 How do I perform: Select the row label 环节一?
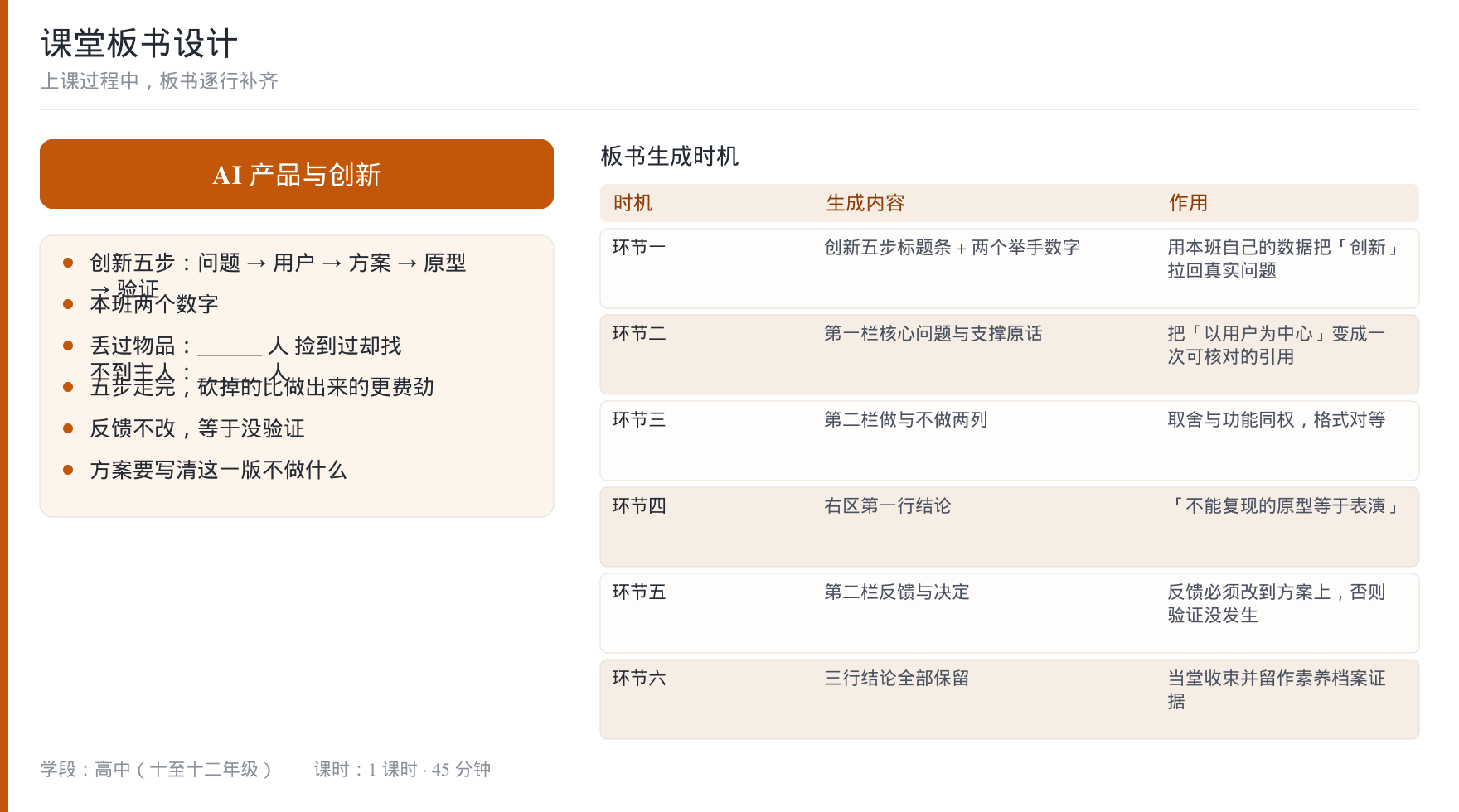pos(639,247)
